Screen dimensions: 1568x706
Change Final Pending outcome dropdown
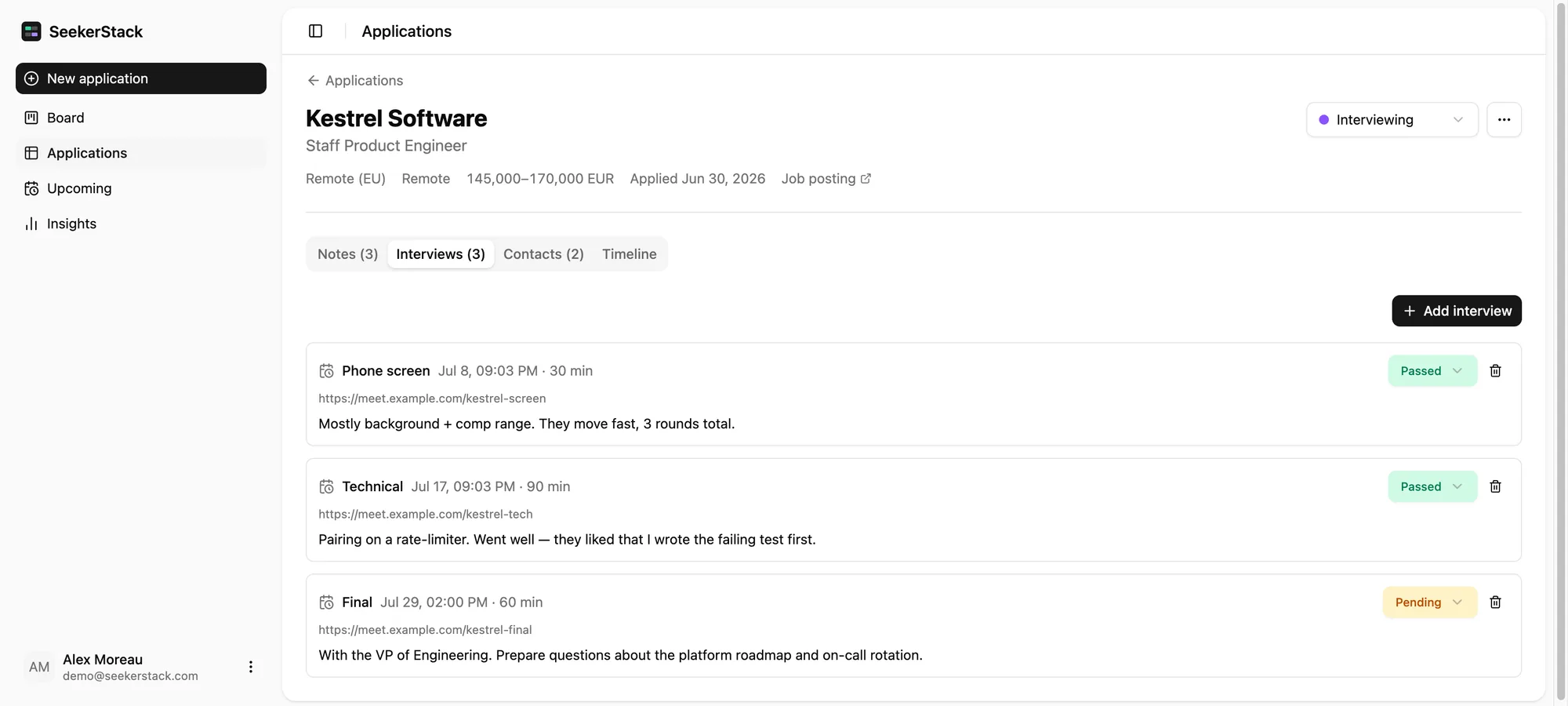coord(1429,602)
